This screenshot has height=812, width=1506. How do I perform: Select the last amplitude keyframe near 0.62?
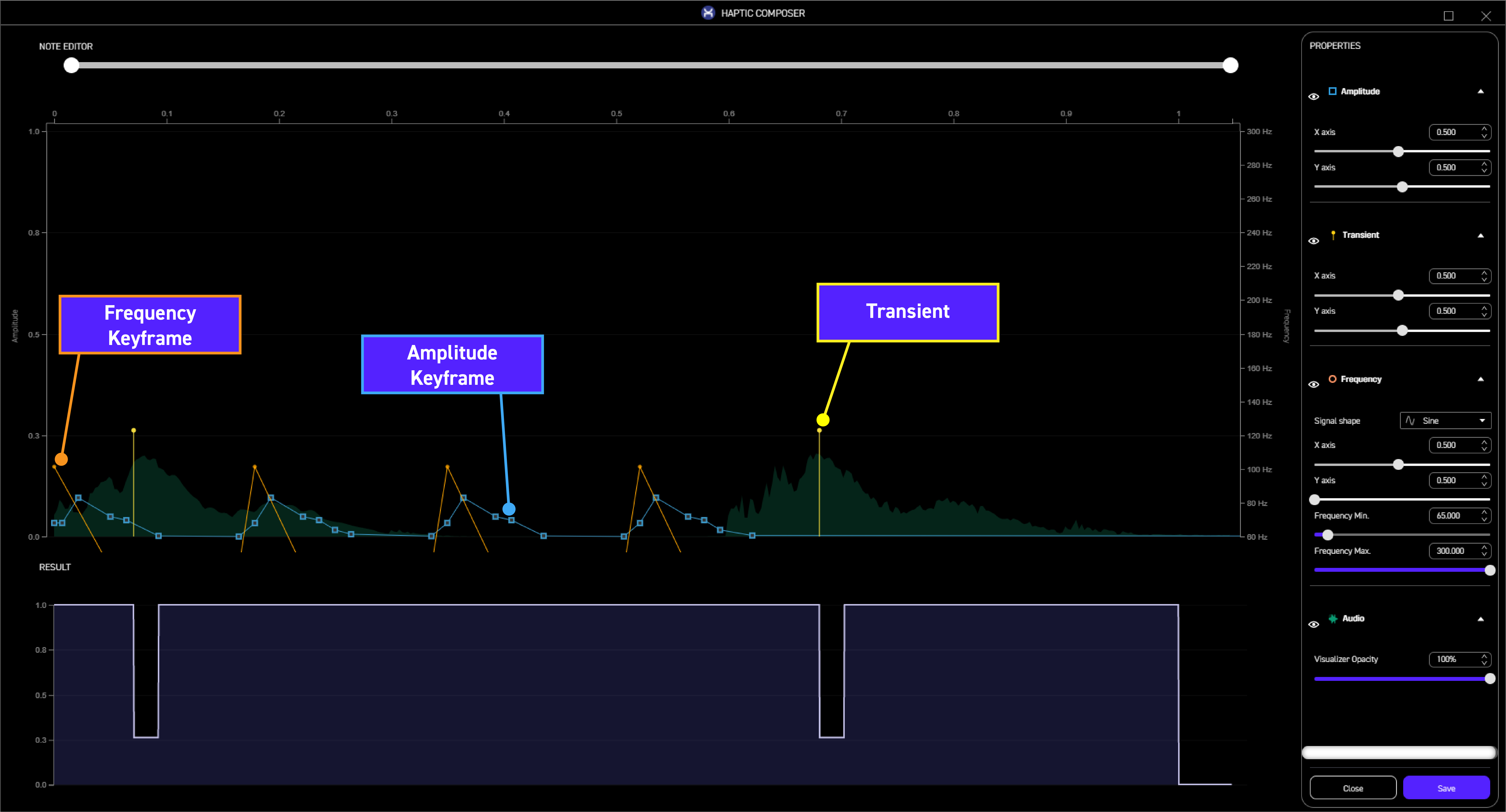point(752,535)
